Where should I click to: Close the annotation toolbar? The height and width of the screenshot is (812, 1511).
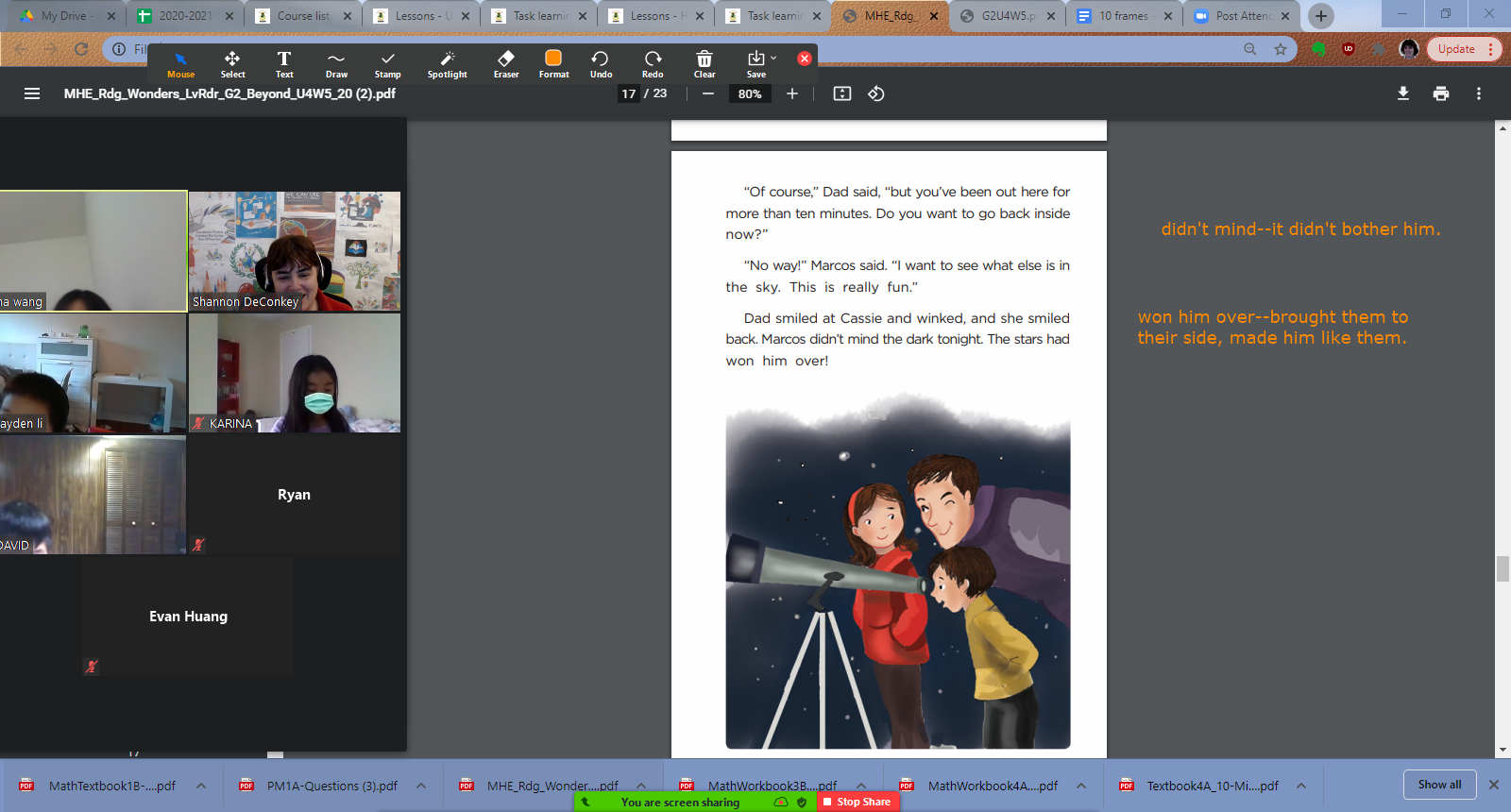tap(805, 59)
